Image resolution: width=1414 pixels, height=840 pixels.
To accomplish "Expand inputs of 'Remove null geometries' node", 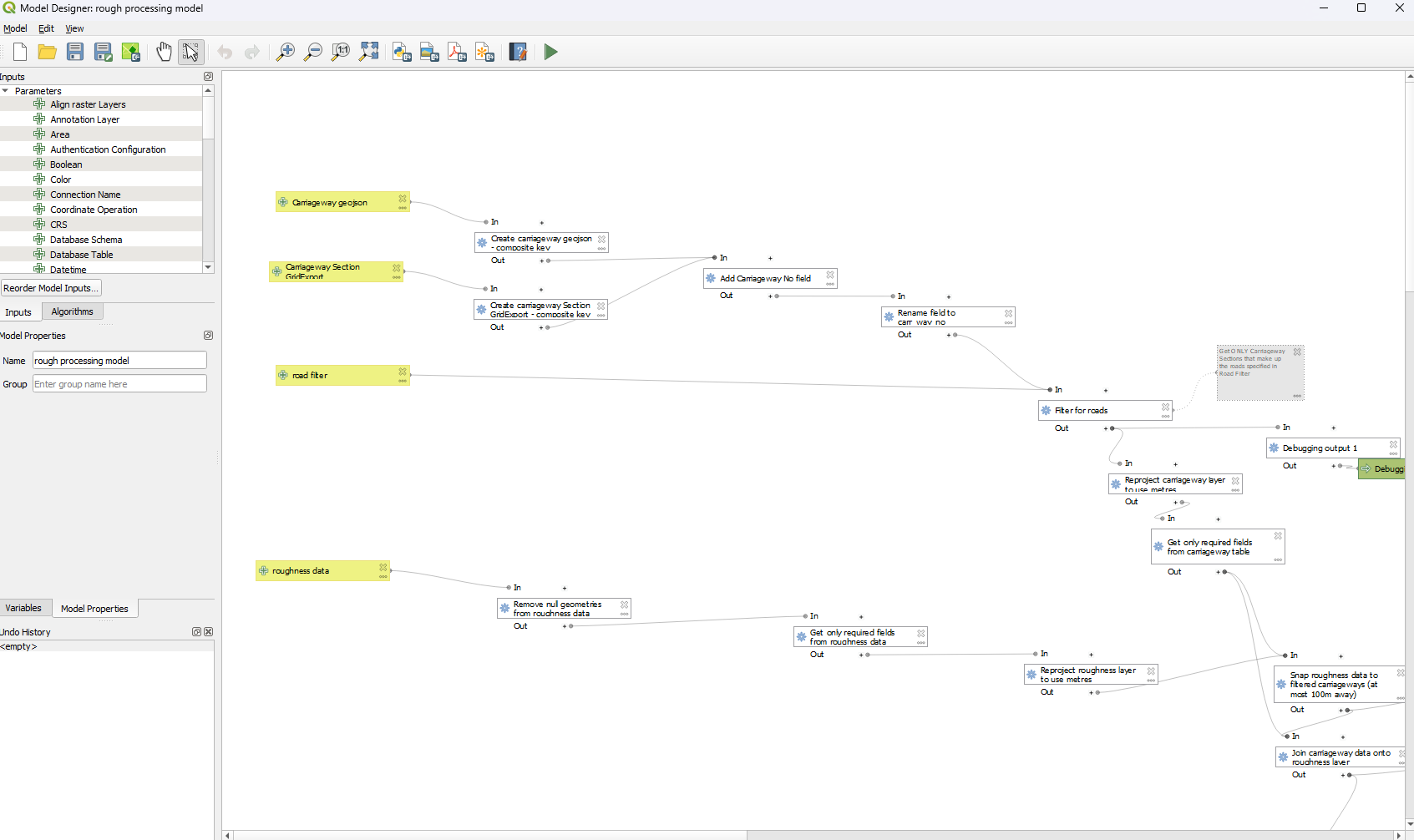I will pyautogui.click(x=565, y=589).
